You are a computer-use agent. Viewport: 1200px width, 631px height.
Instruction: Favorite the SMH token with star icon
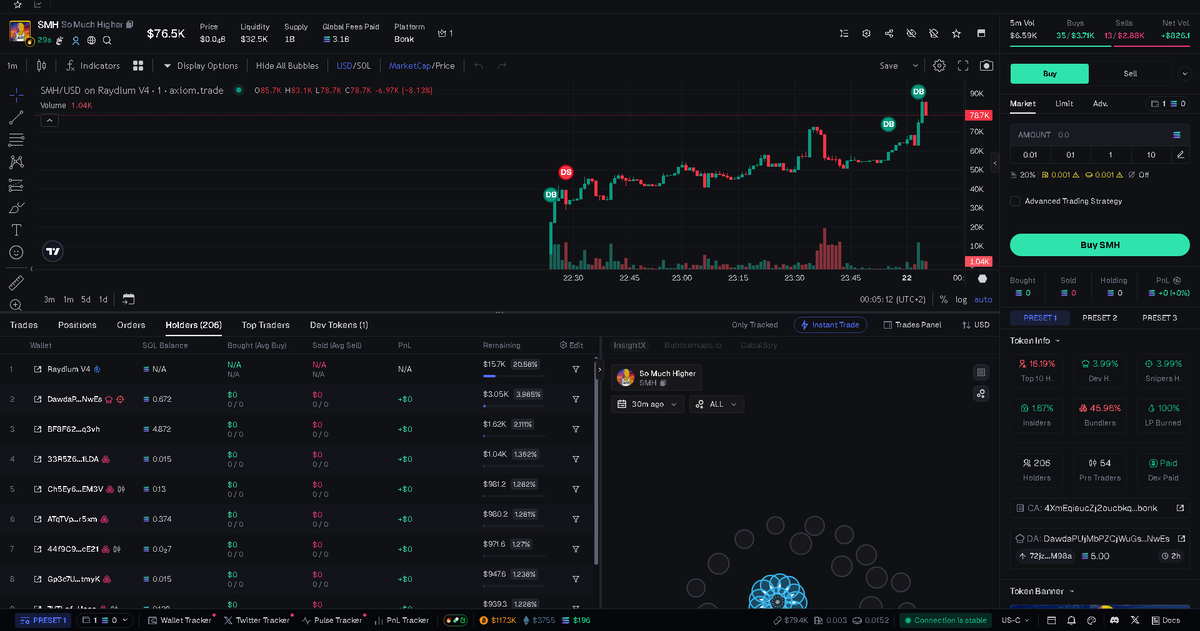pyautogui.click(x=956, y=33)
